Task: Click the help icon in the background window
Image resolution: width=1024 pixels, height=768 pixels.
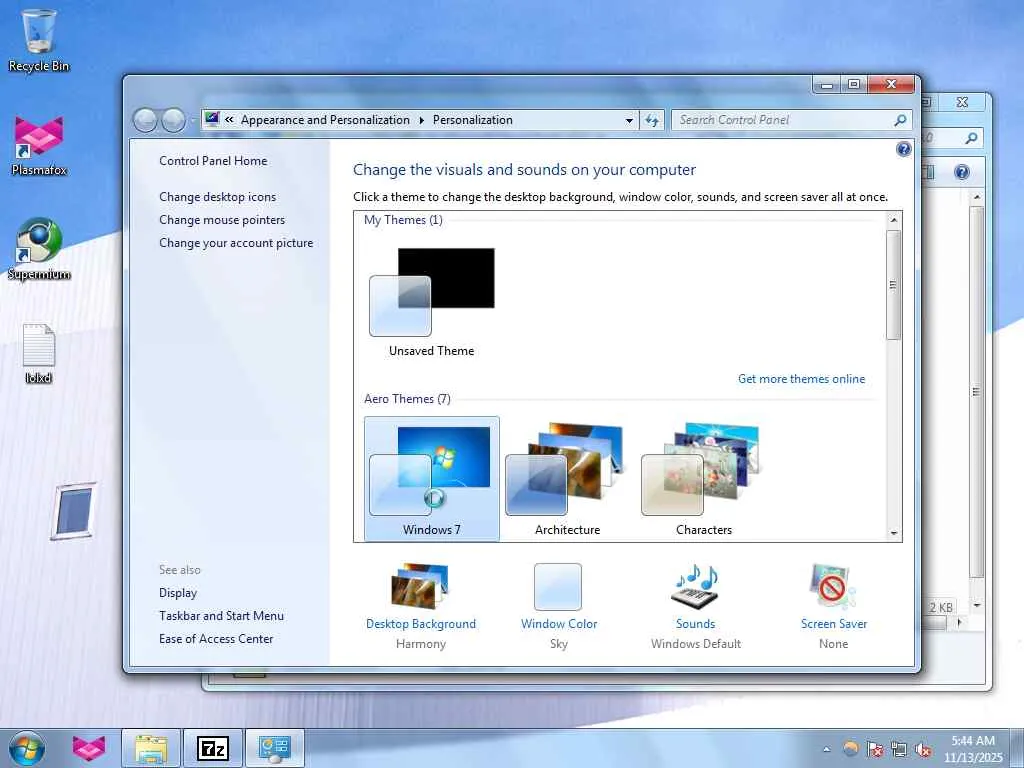Action: coord(962,172)
